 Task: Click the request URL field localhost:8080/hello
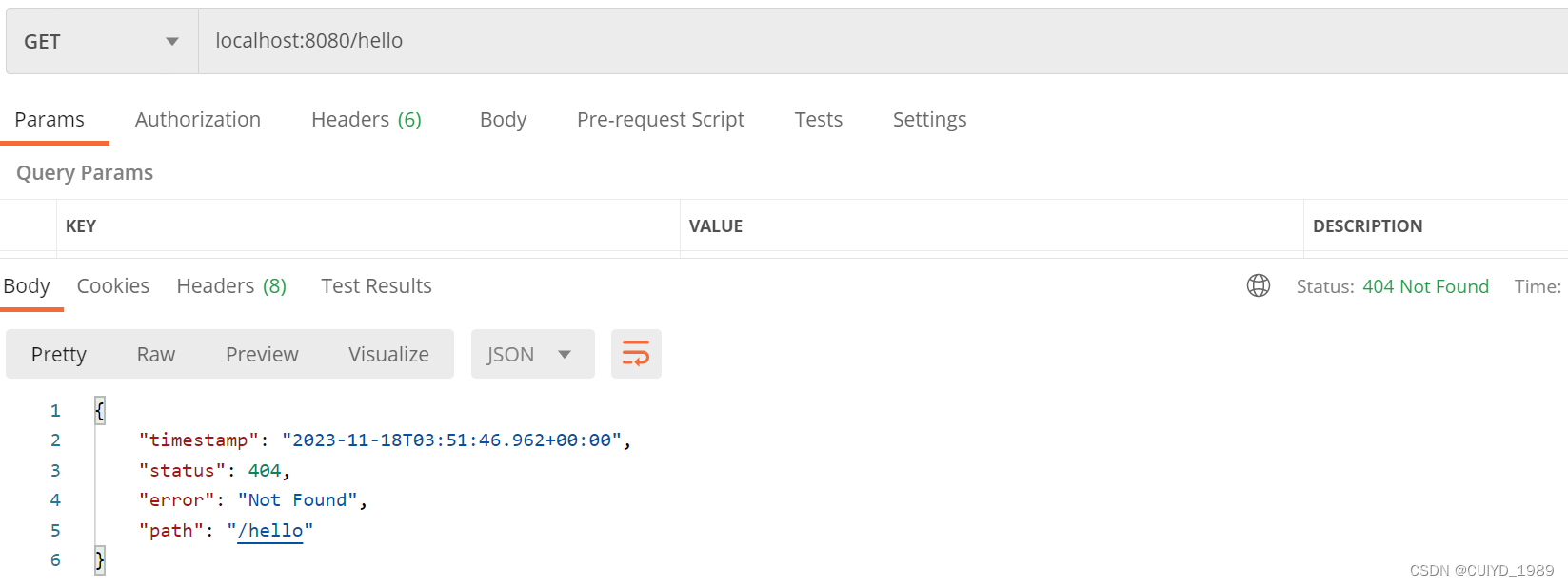pyautogui.click(x=883, y=41)
